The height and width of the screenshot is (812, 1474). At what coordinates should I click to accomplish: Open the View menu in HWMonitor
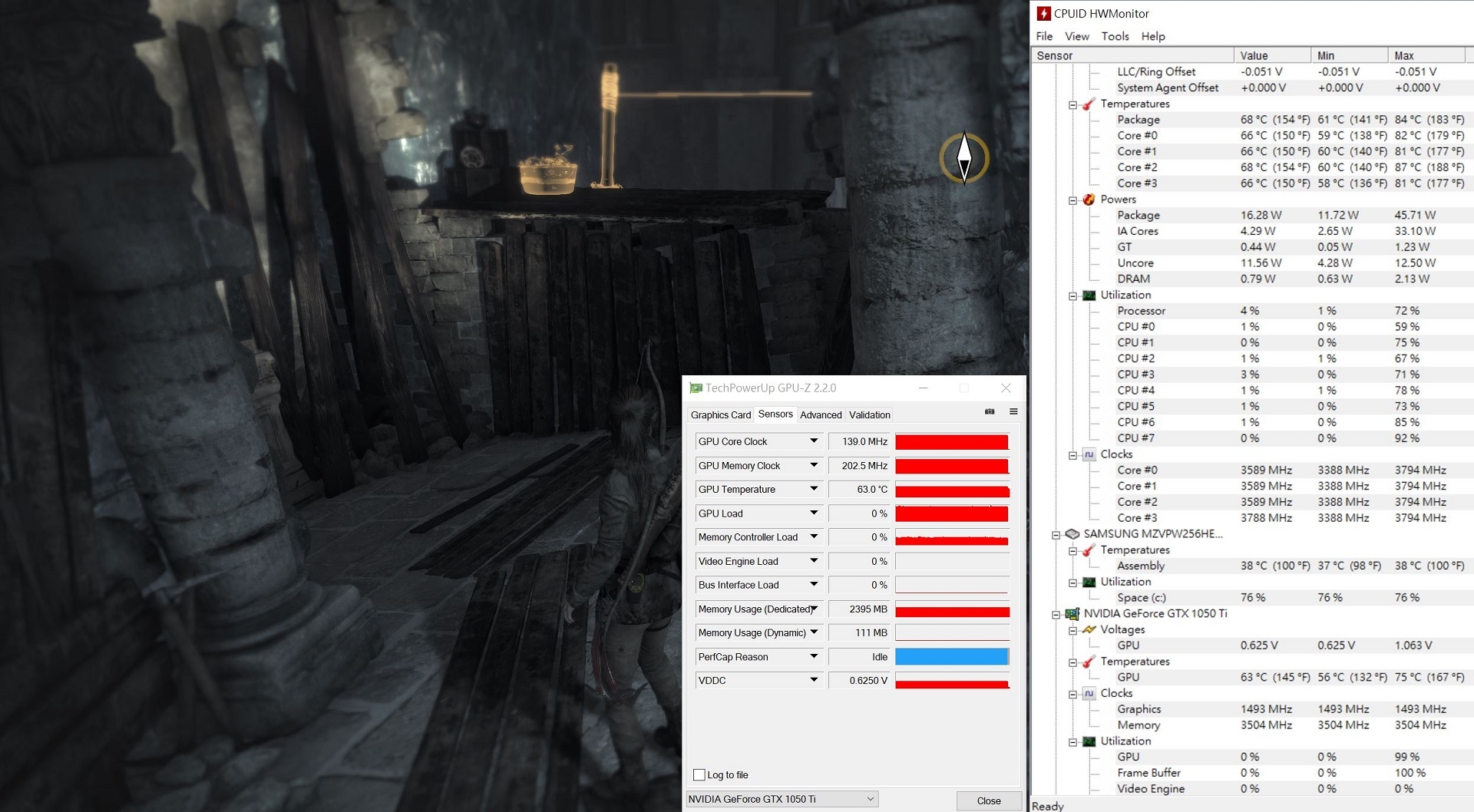1076,36
